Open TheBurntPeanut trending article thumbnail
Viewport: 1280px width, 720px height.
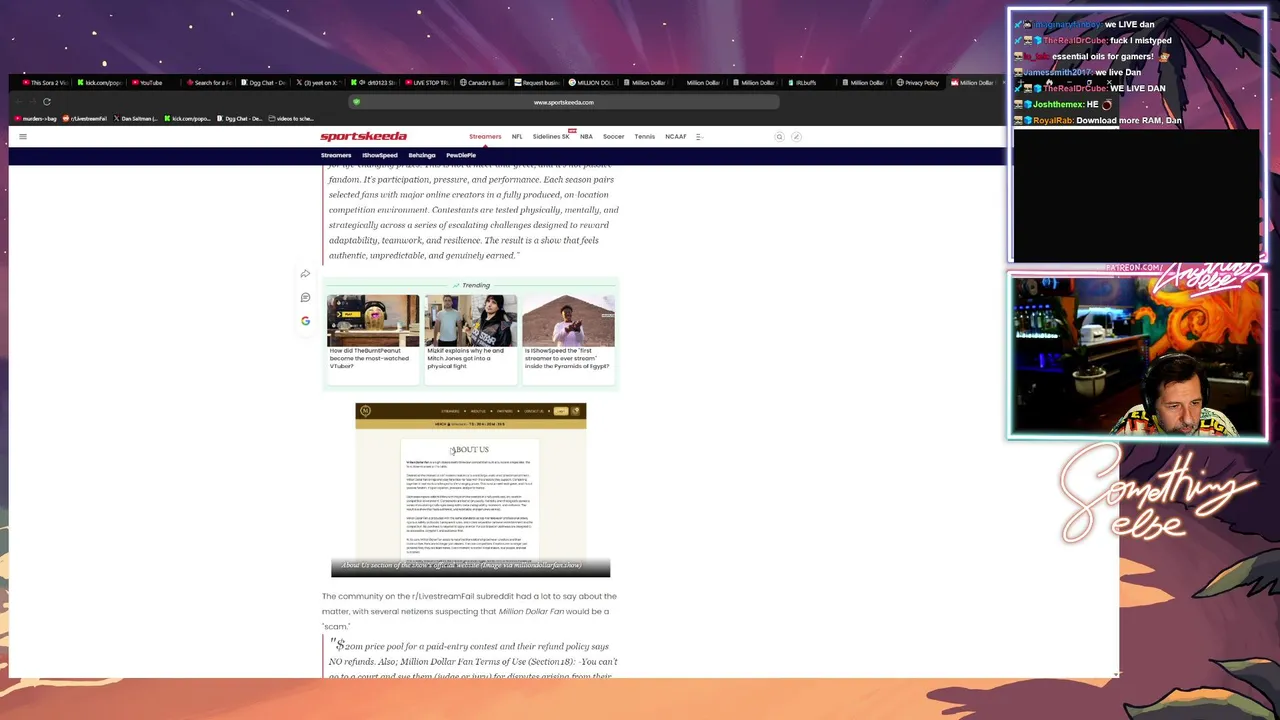click(x=373, y=321)
